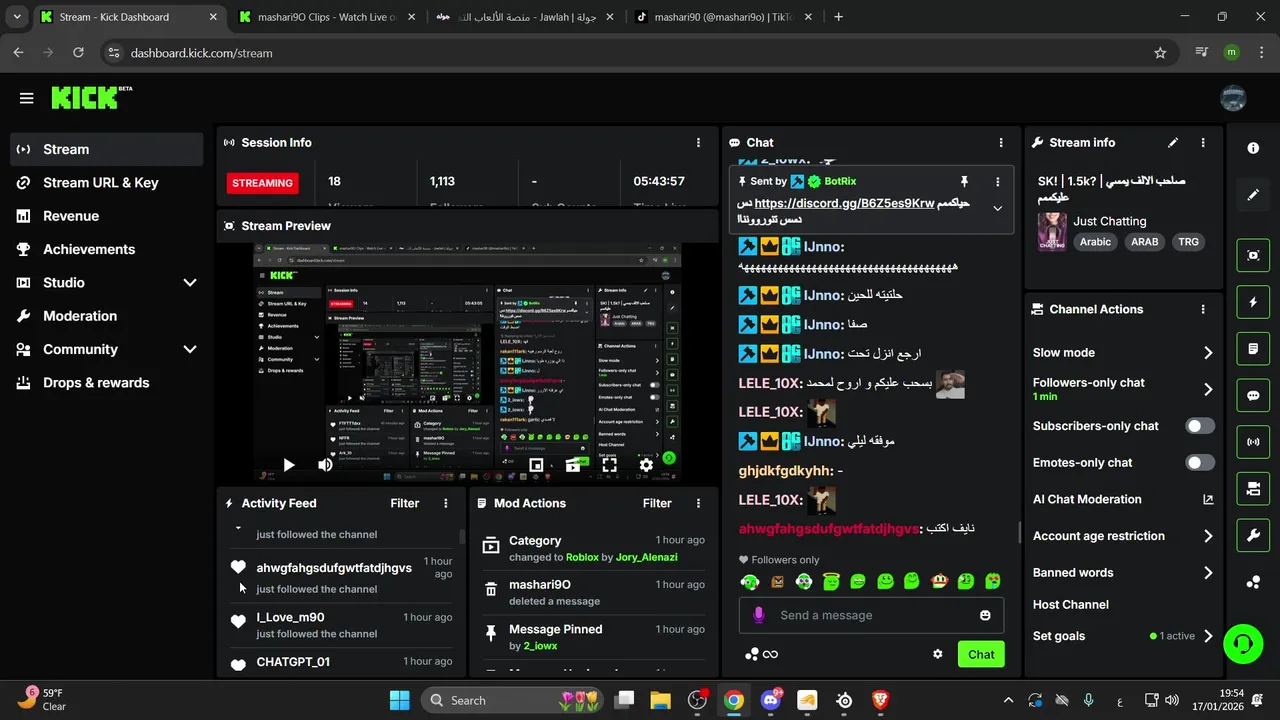This screenshot has height=720, width=1280.
Task: Open Activity Feed Filter dropdown
Action: [404, 504]
